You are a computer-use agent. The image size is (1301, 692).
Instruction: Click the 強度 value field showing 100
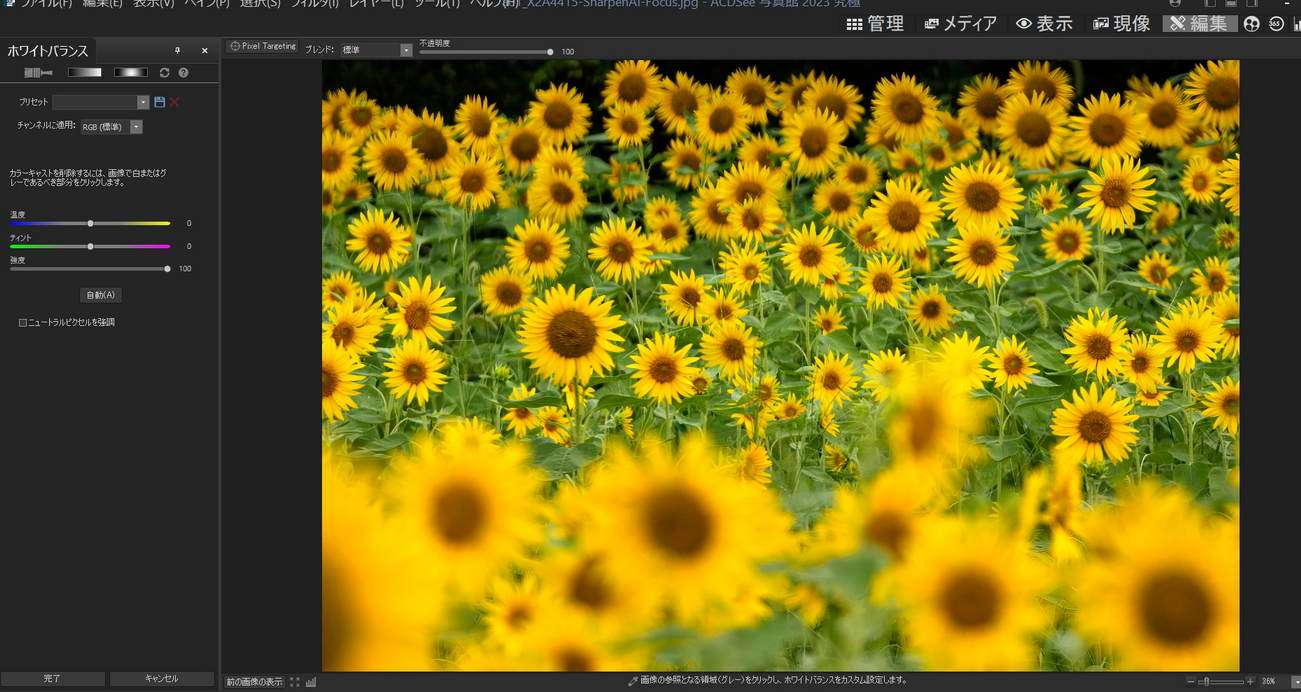[x=185, y=269]
